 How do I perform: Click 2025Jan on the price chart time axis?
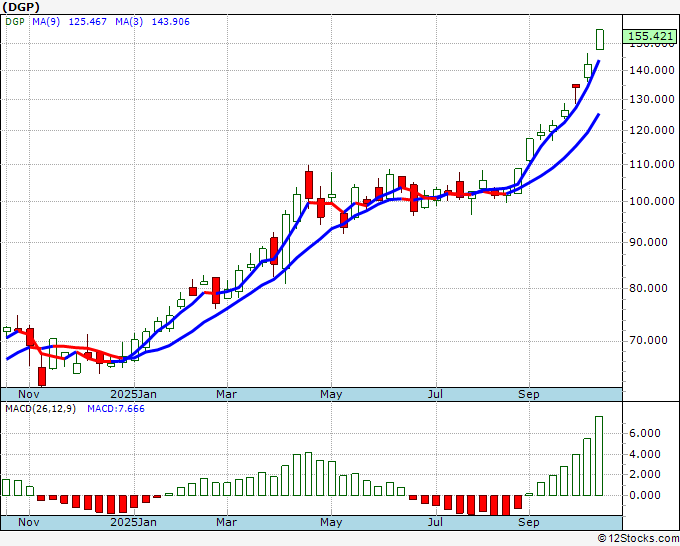[134, 394]
